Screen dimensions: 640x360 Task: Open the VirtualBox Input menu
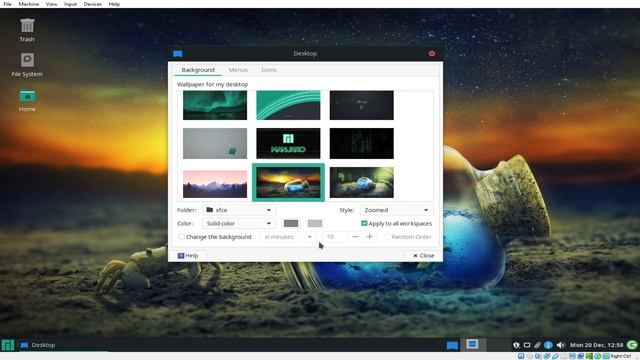[70, 4]
